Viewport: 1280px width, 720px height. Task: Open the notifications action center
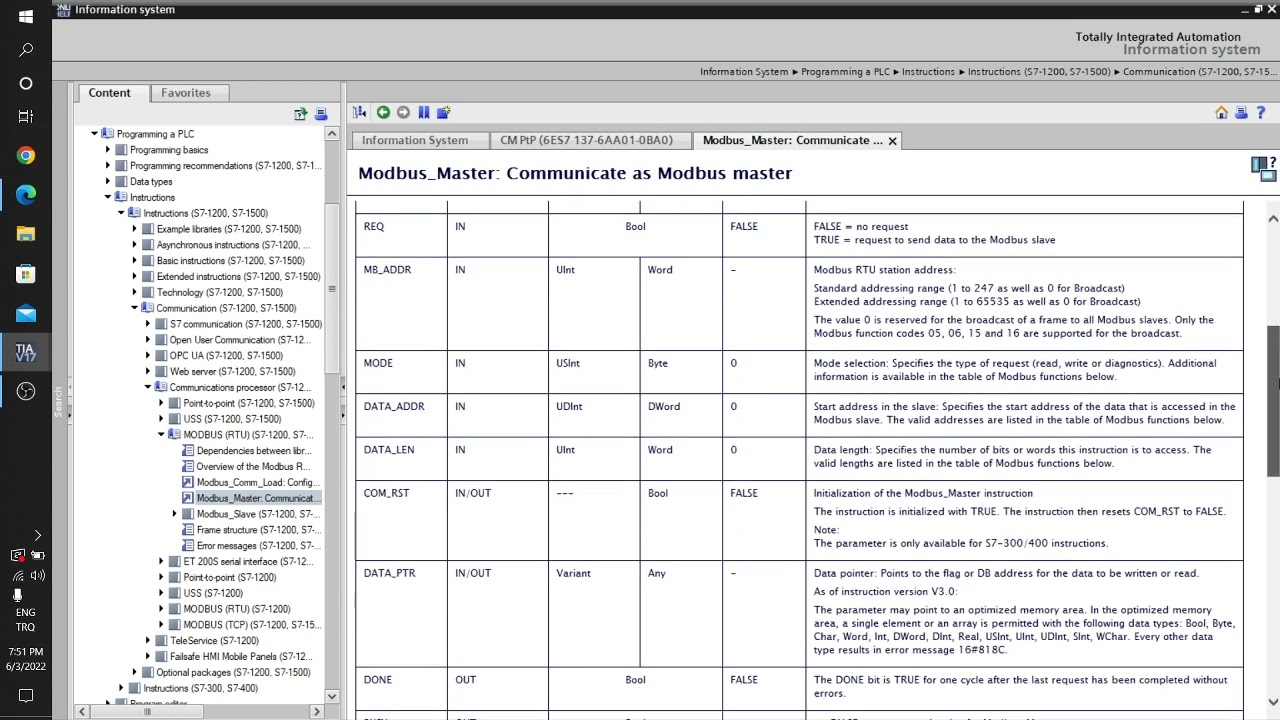26,695
